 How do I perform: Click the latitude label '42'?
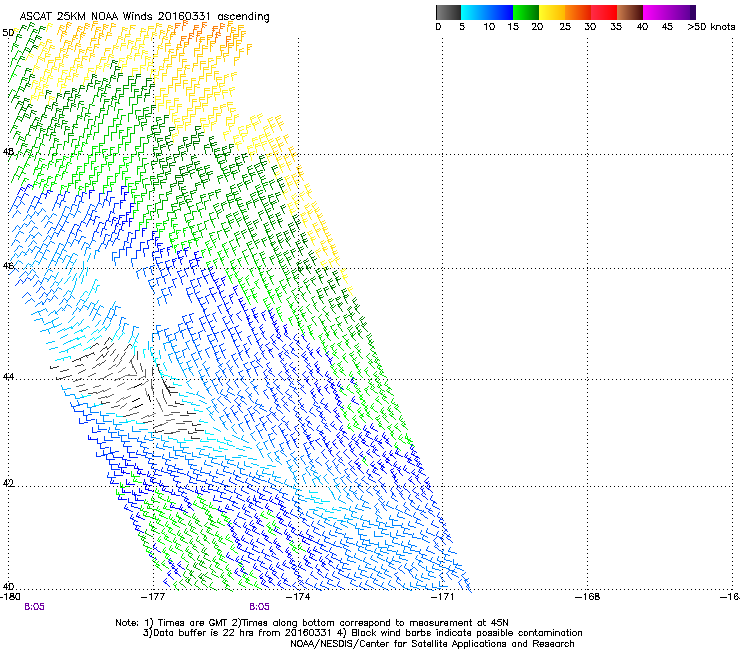[8, 483]
